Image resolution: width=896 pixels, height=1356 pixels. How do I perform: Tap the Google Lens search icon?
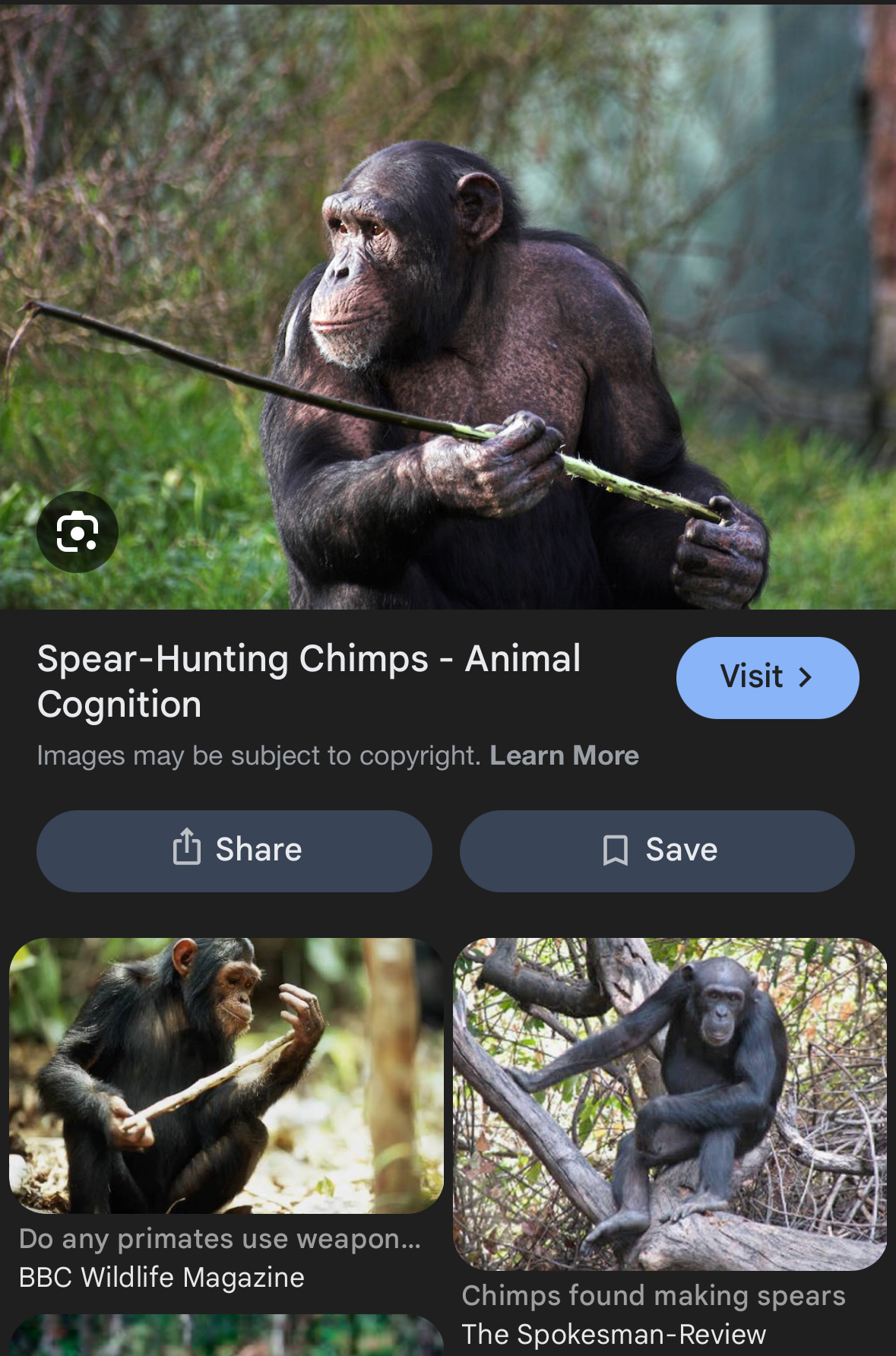pyautogui.click(x=78, y=531)
